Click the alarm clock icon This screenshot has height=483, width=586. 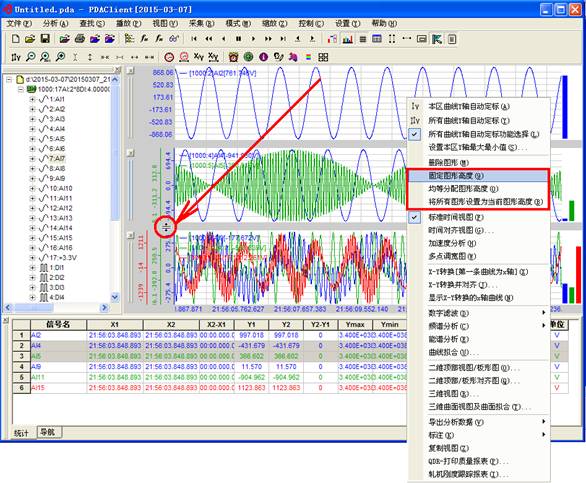234,57
